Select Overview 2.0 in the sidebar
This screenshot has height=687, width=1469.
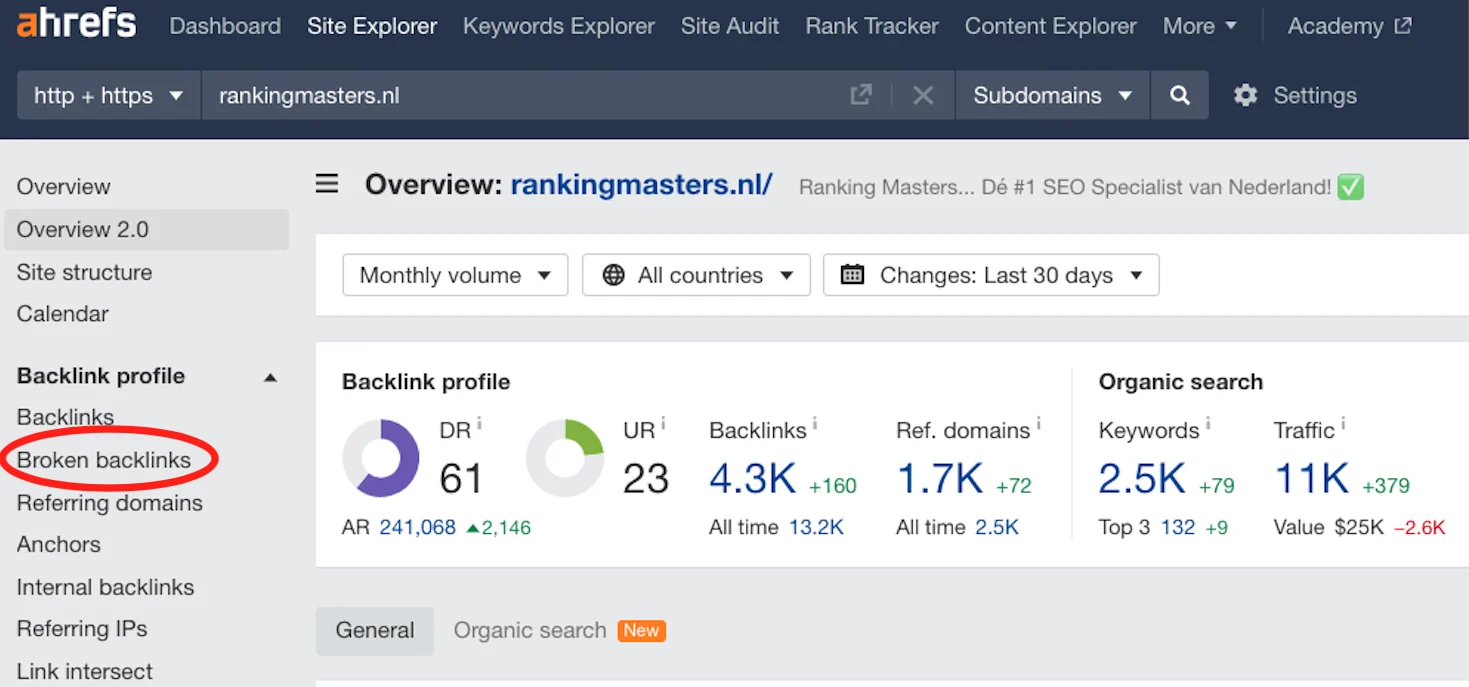(146, 229)
